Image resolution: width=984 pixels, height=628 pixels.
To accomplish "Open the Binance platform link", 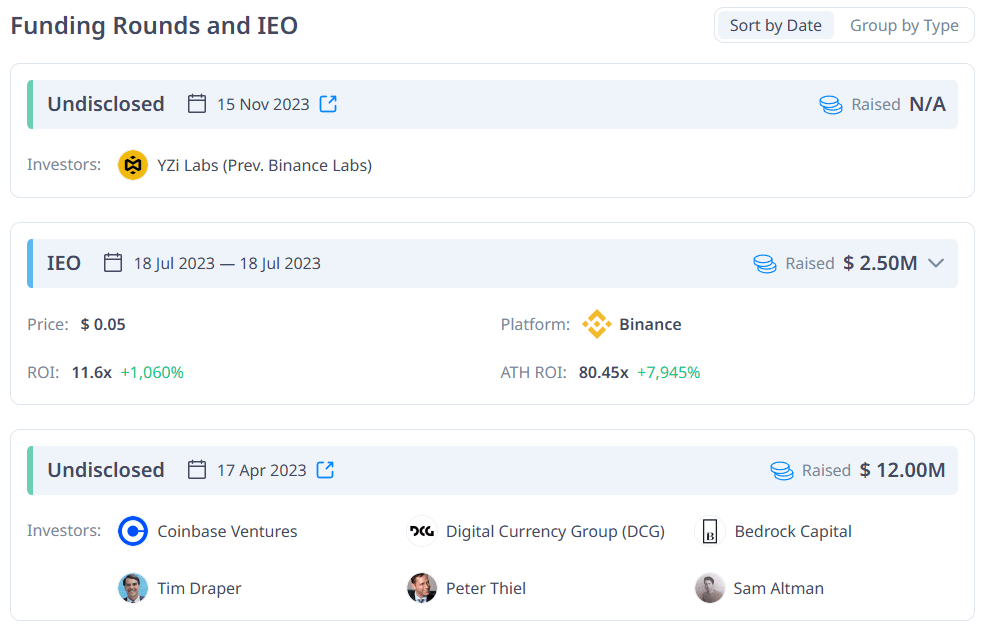I will (x=650, y=324).
